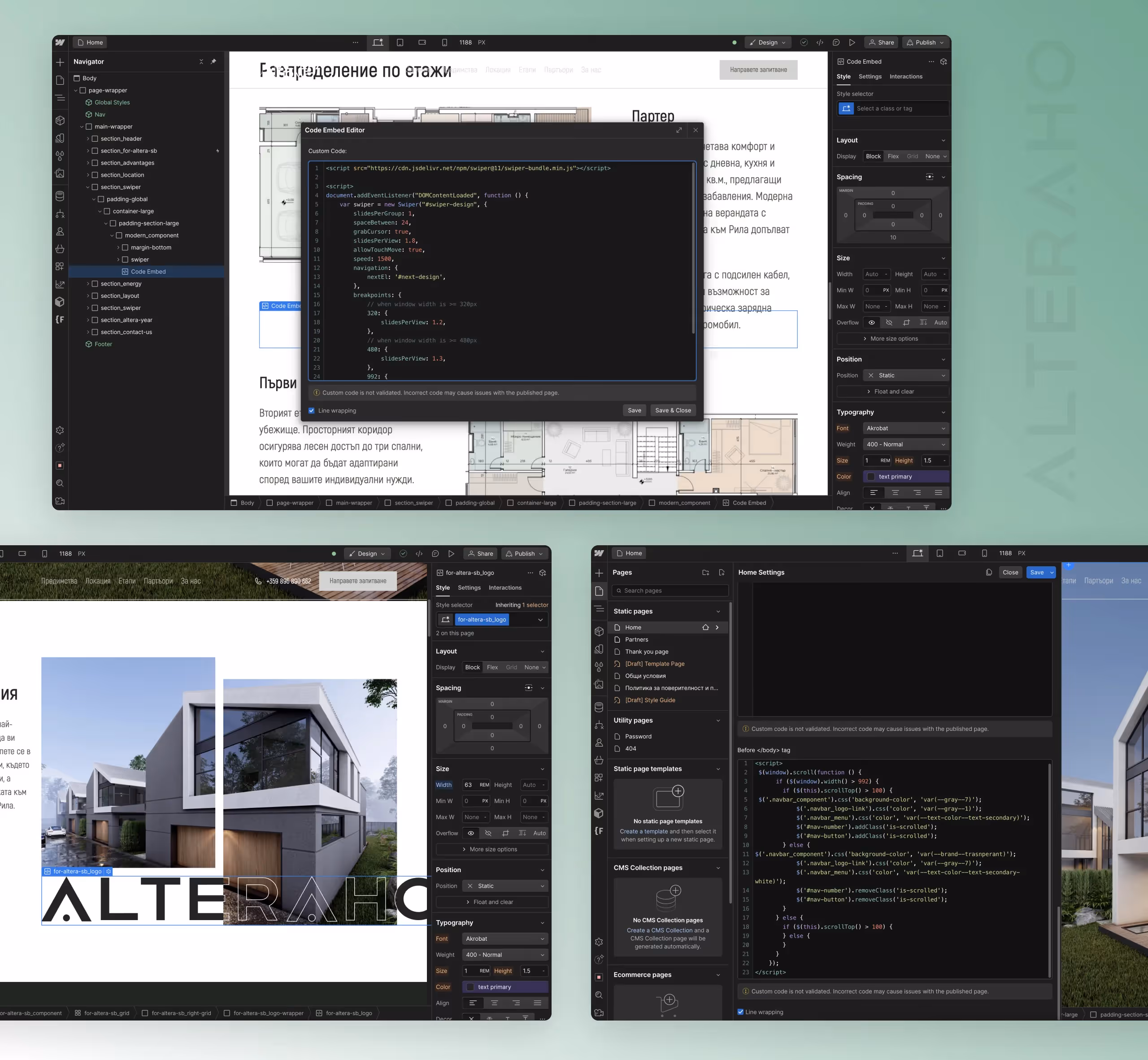Click text primary color swatch in Code Embed panel
This screenshot has width=1148, height=1060.
[x=871, y=477]
